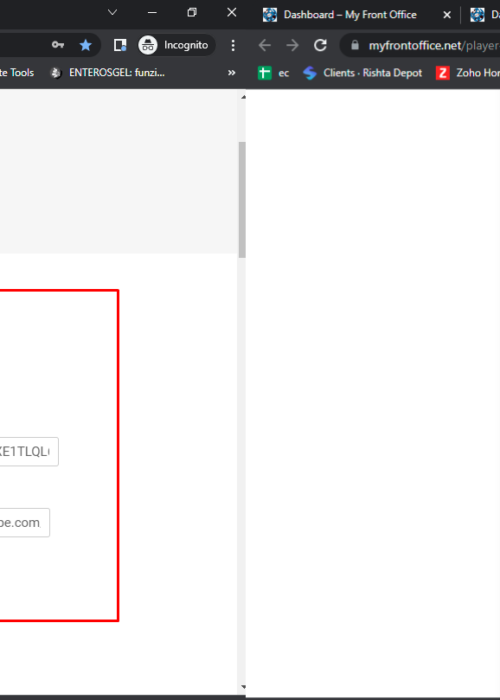Open Chrome three-dot menu
This screenshot has width=500, height=700.
[233, 45]
